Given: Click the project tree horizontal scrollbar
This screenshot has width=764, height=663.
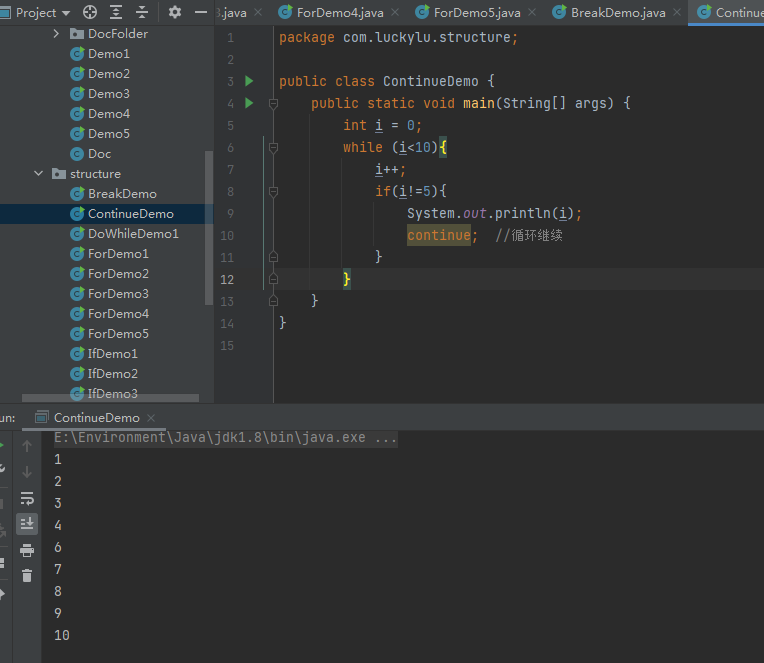Looking at the screenshot, I should [110, 398].
